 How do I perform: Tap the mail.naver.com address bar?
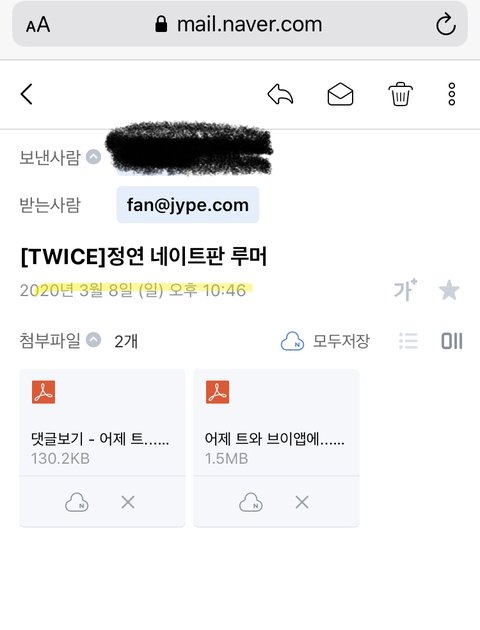pyautogui.click(x=239, y=25)
